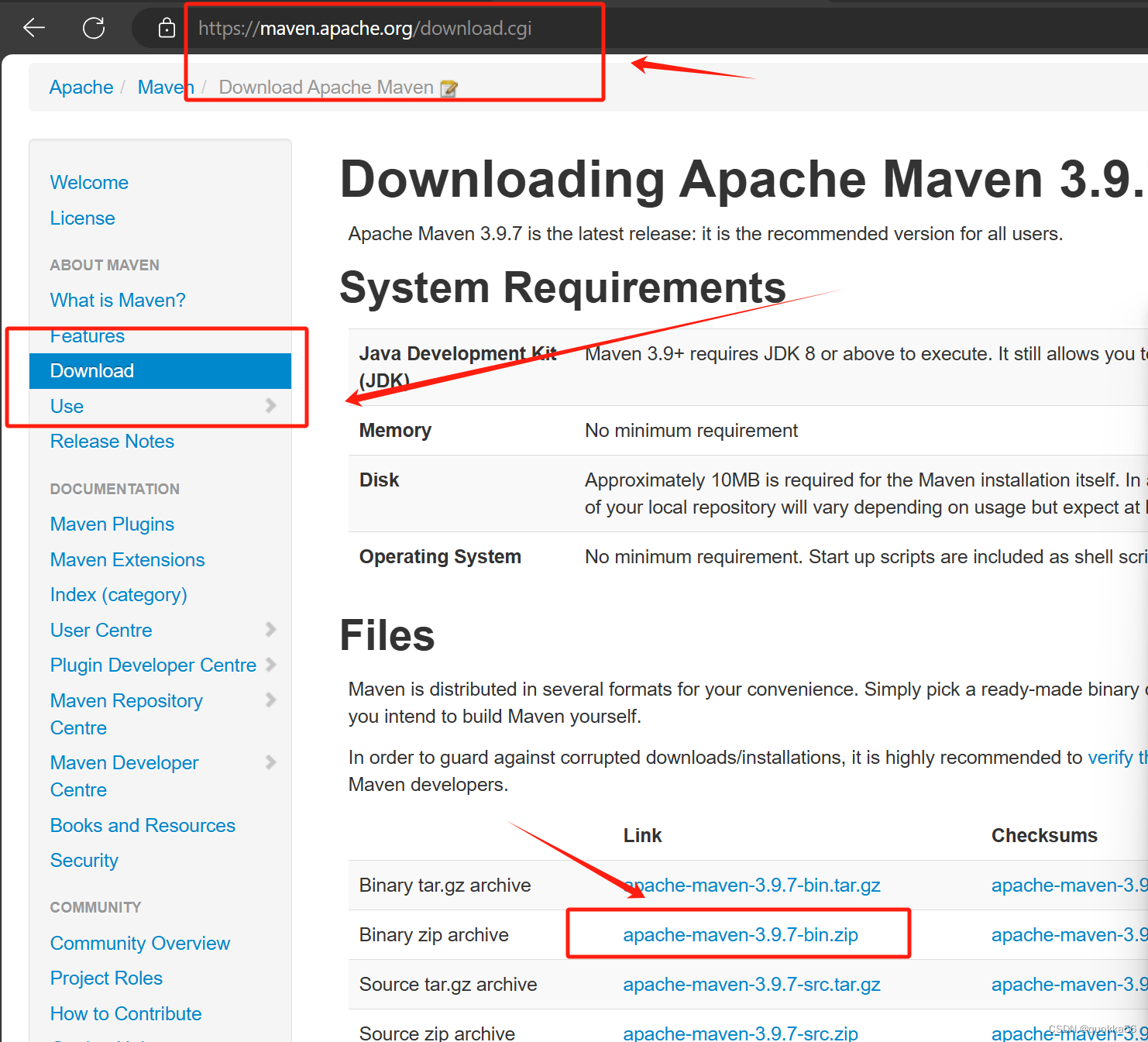Open the Apache breadcrumb link
Screen dimensions: 1148x1042
pyautogui.click(x=81, y=88)
